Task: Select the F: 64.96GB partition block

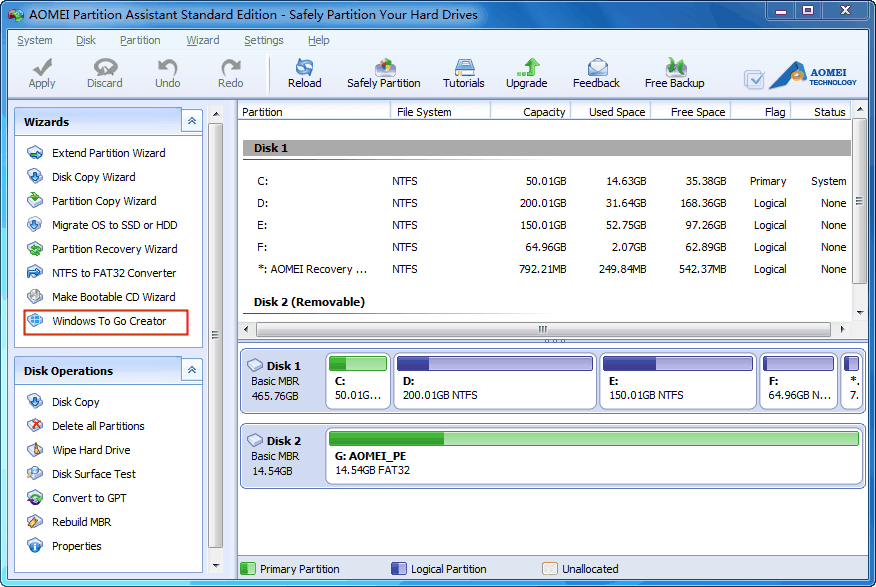Action: [x=799, y=381]
